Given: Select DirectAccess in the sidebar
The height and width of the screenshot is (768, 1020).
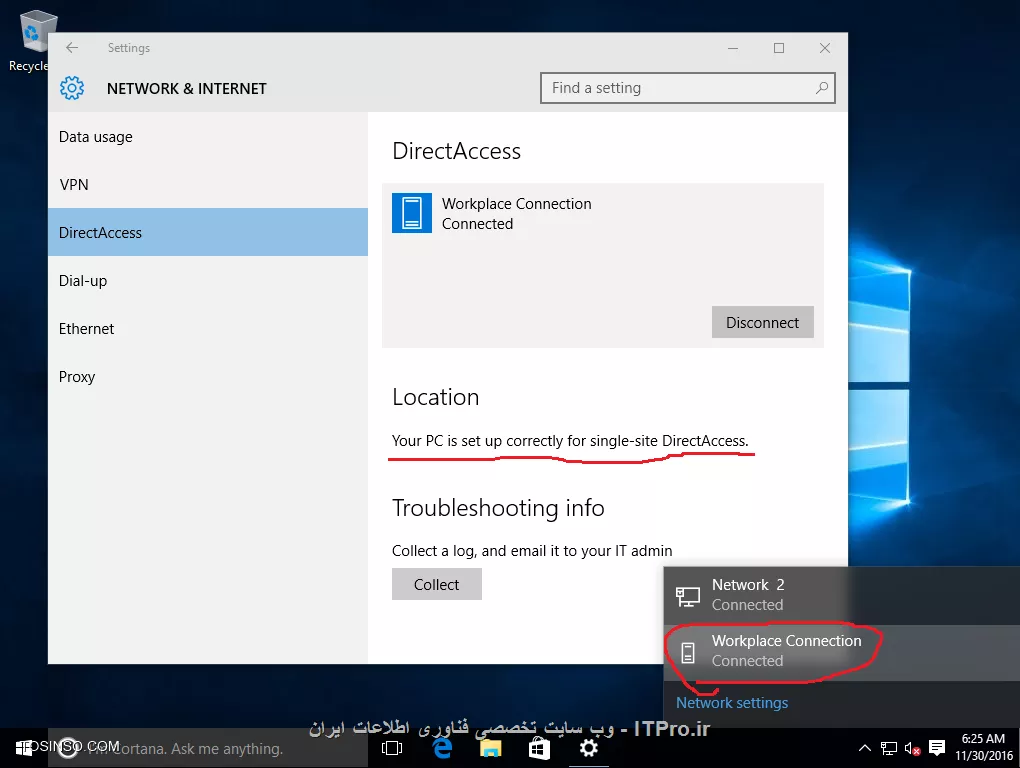Looking at the screenshot, I should pos(208,232).
